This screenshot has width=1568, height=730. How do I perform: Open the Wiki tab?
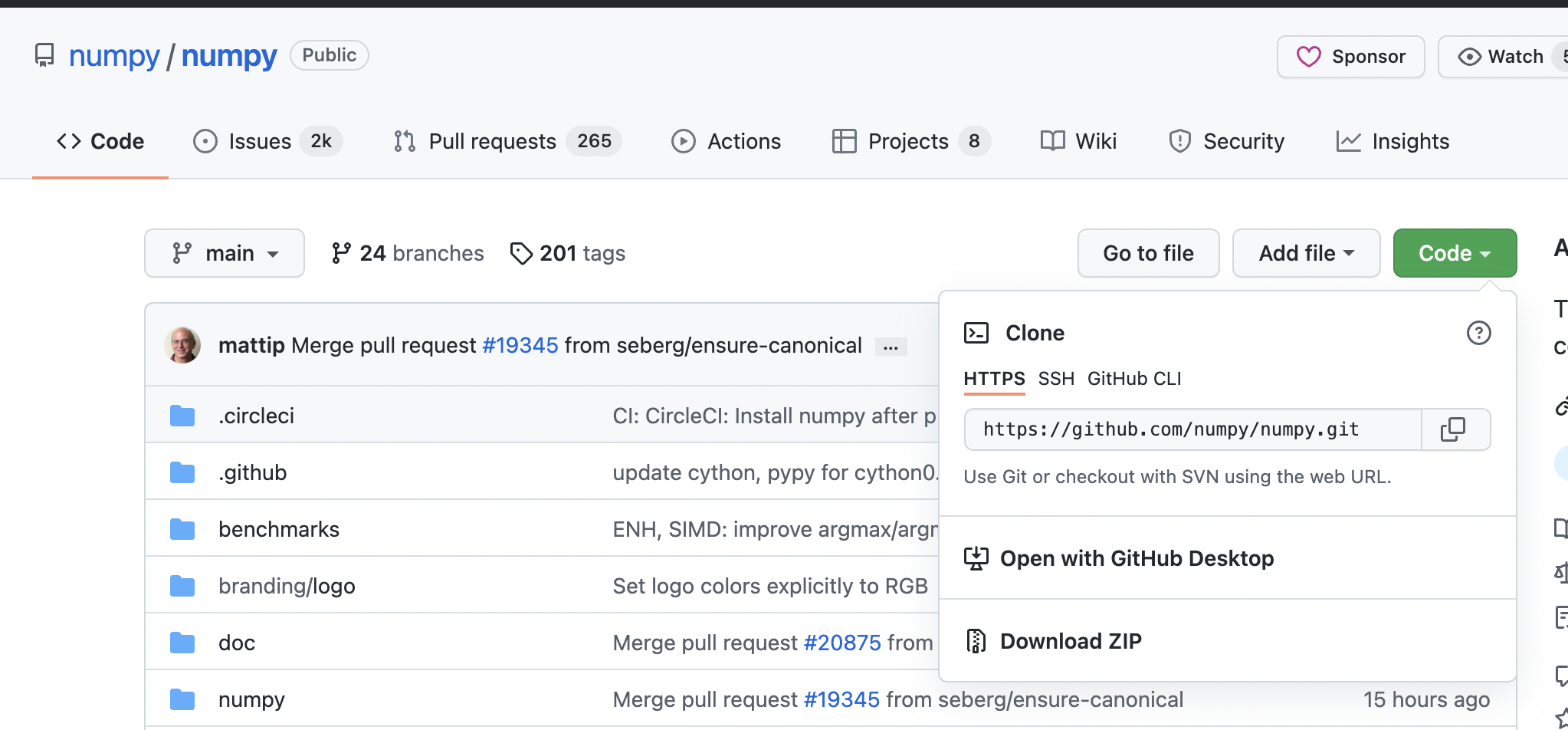[x=1079, y=141]
